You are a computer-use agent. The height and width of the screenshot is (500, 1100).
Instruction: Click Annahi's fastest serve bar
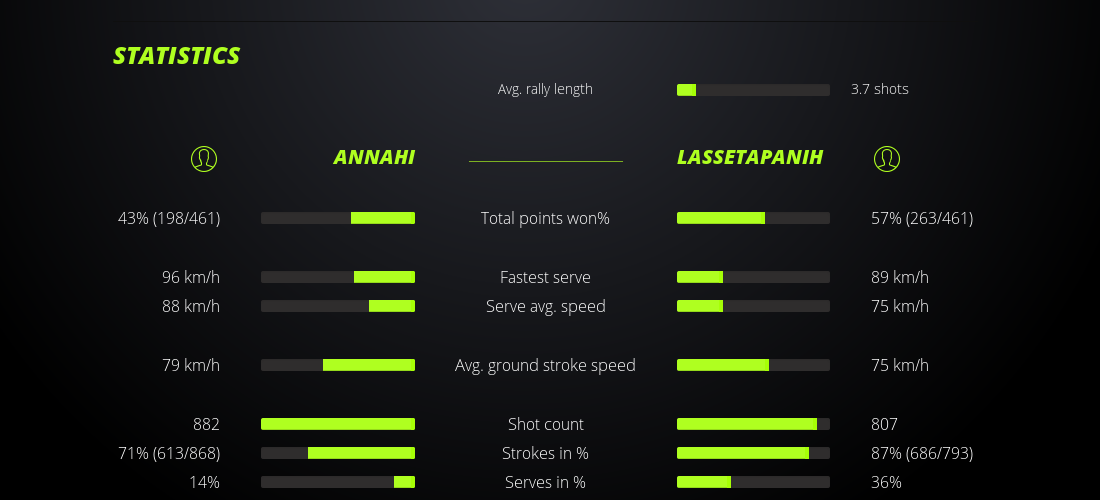click(338, 277)
